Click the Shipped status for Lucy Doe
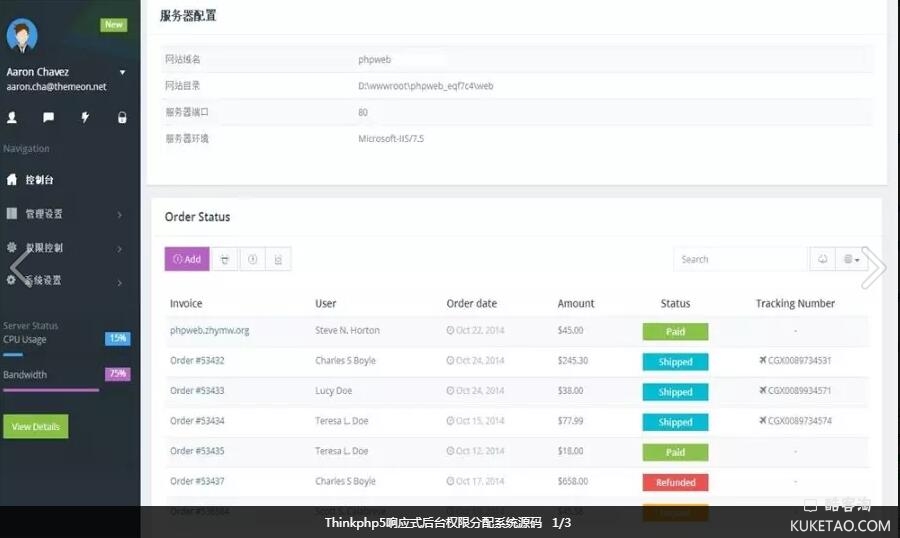Viewport: 900px width, 538px height. (675, 392)
